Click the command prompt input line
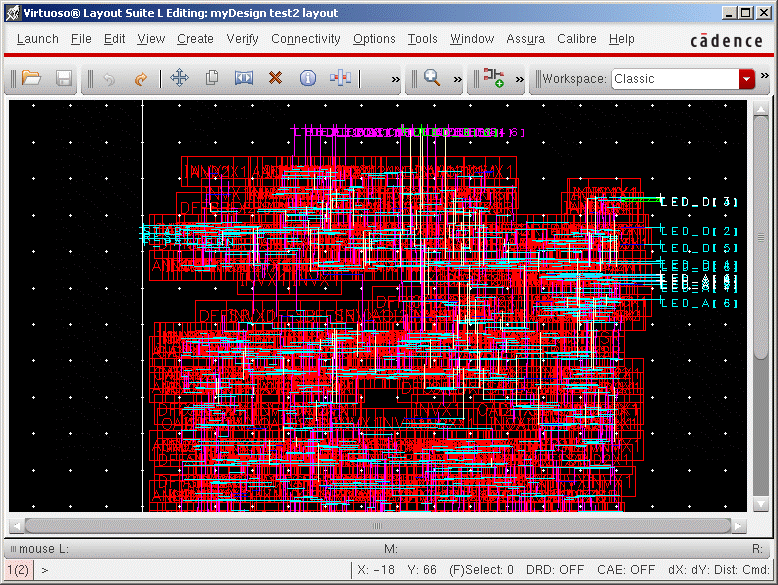 194,570
